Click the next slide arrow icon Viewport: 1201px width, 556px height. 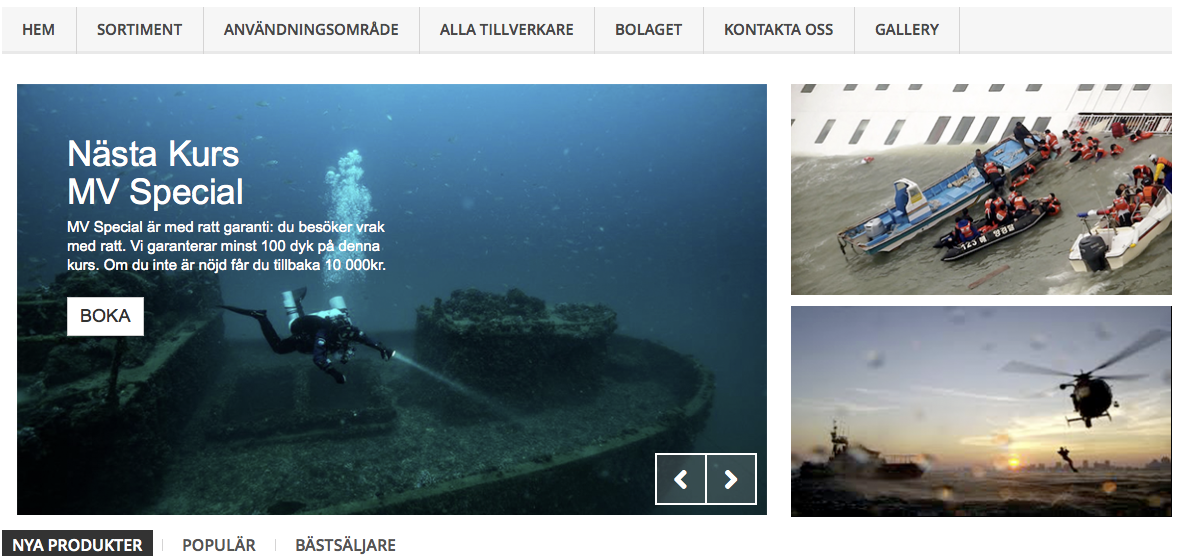pyautogui.click(x=731, y=479)
